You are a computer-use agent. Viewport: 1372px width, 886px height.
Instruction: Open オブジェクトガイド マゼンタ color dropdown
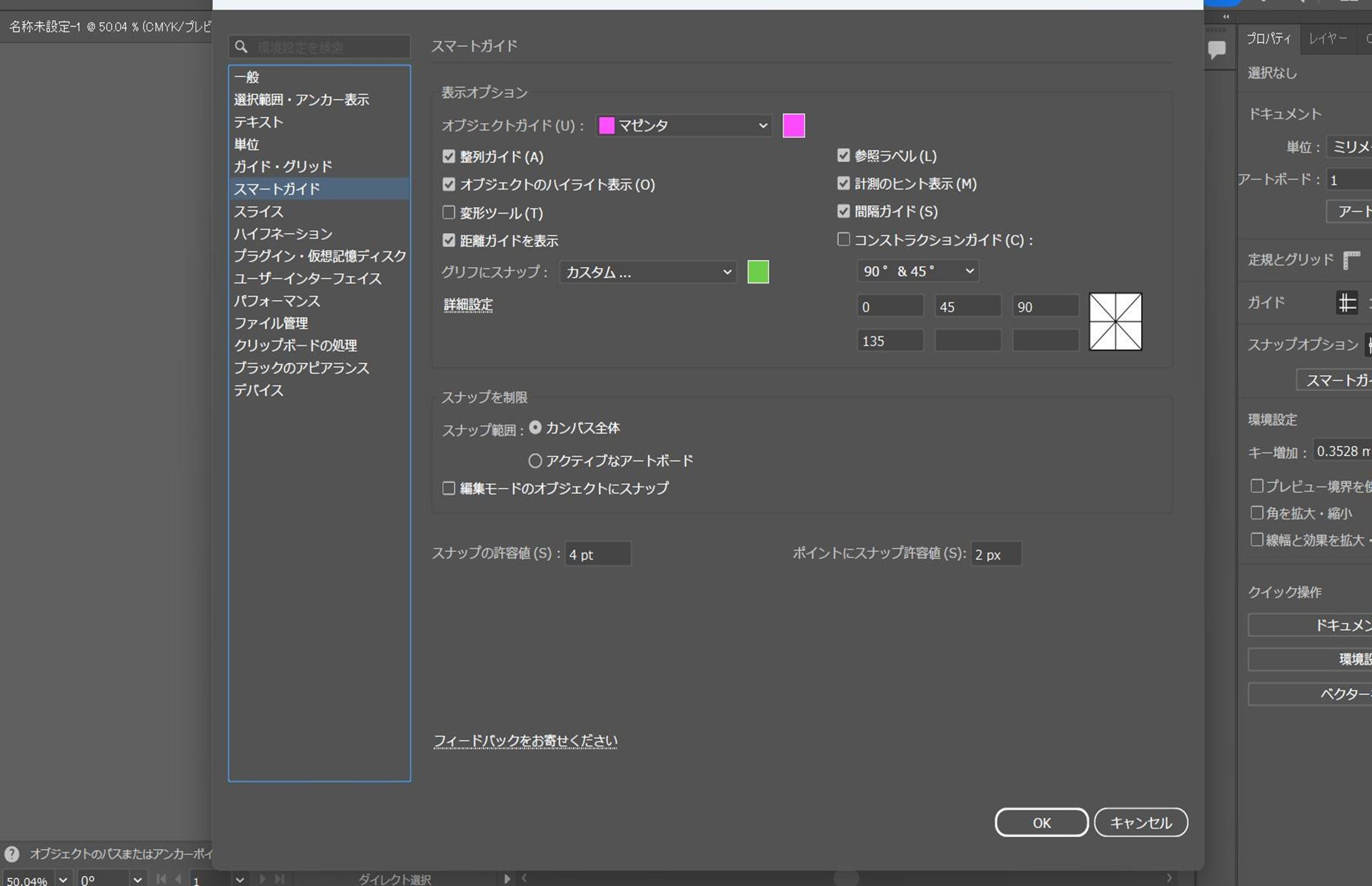pos(684,126)
